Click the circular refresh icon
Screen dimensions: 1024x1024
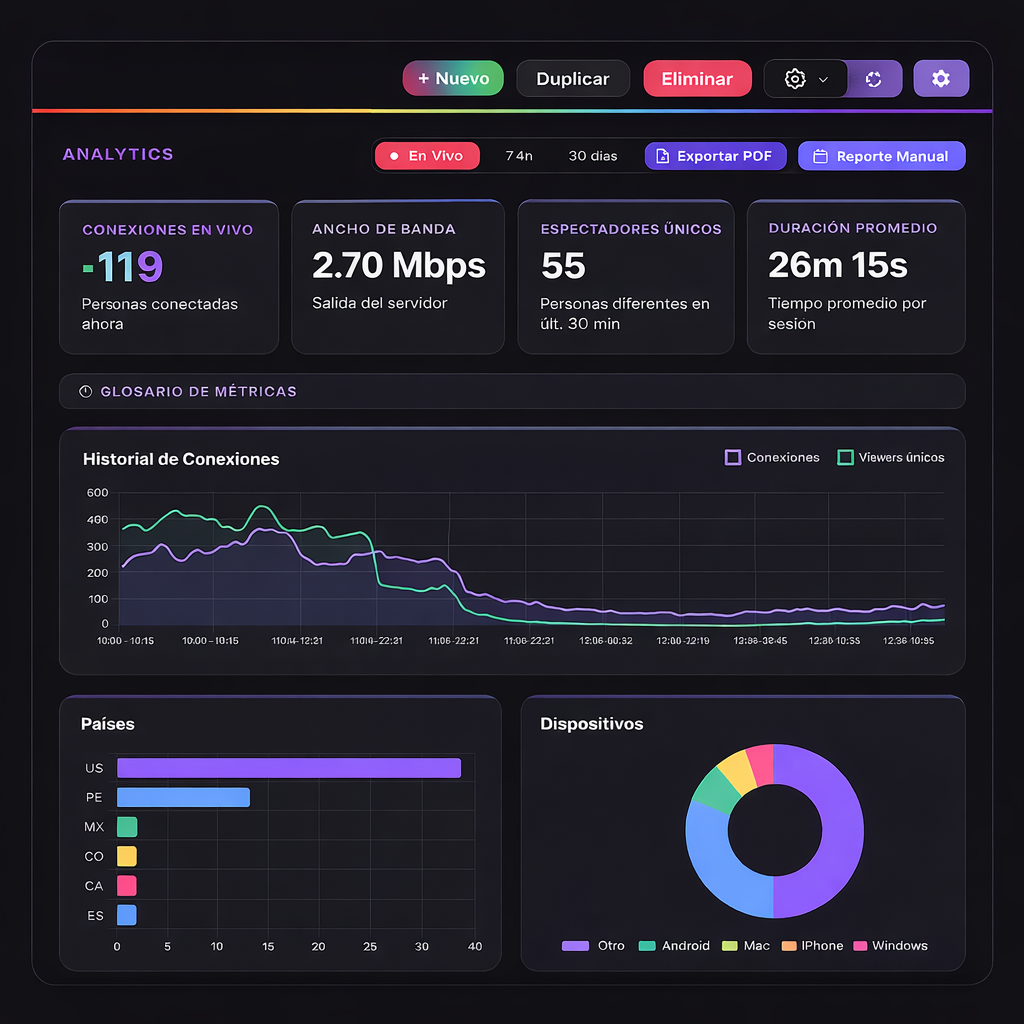(x=874, y=79)
